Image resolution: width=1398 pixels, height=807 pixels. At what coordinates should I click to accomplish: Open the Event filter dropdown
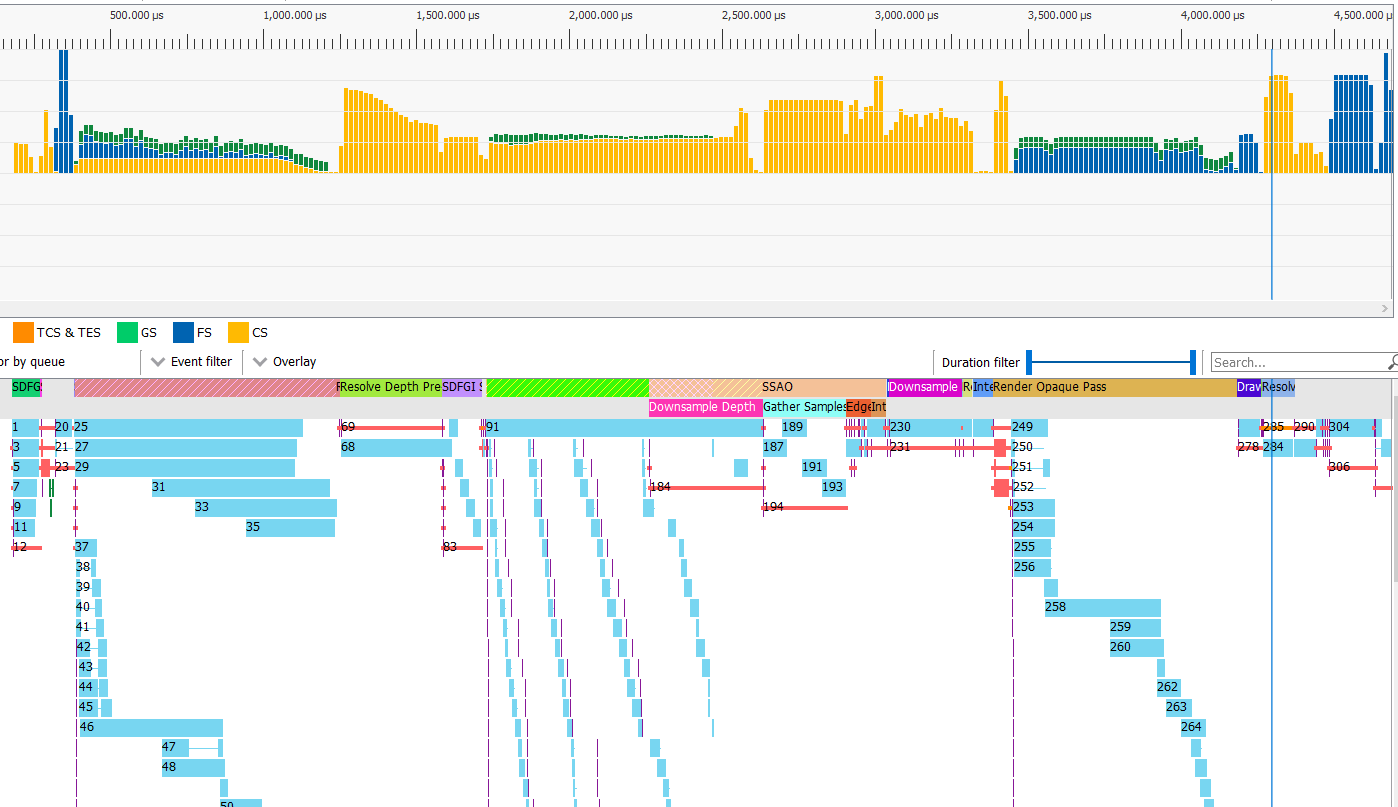[x=192, y=362]
